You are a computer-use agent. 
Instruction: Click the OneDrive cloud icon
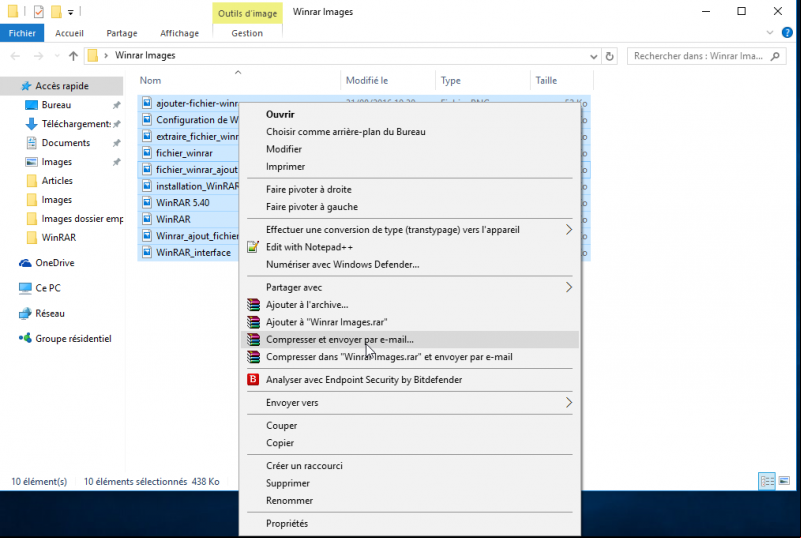(x=25, y=263)
